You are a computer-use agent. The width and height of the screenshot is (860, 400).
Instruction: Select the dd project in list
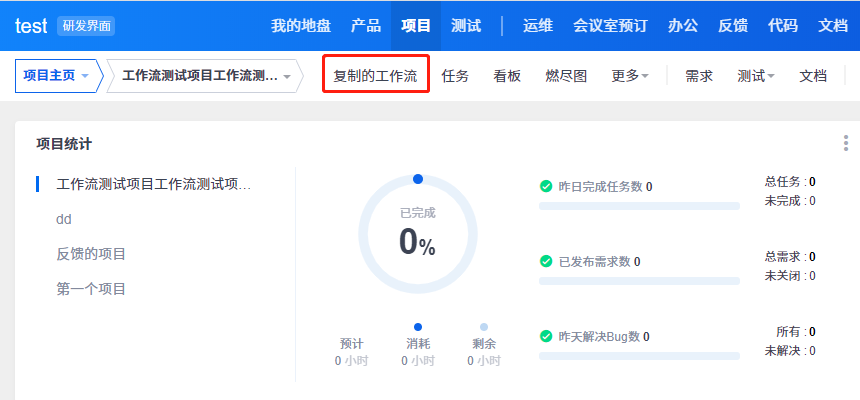tap(64, 219)
